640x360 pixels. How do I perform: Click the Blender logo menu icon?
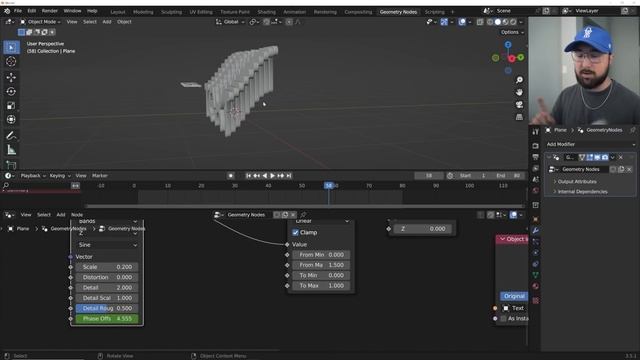(x=7, y=11)
